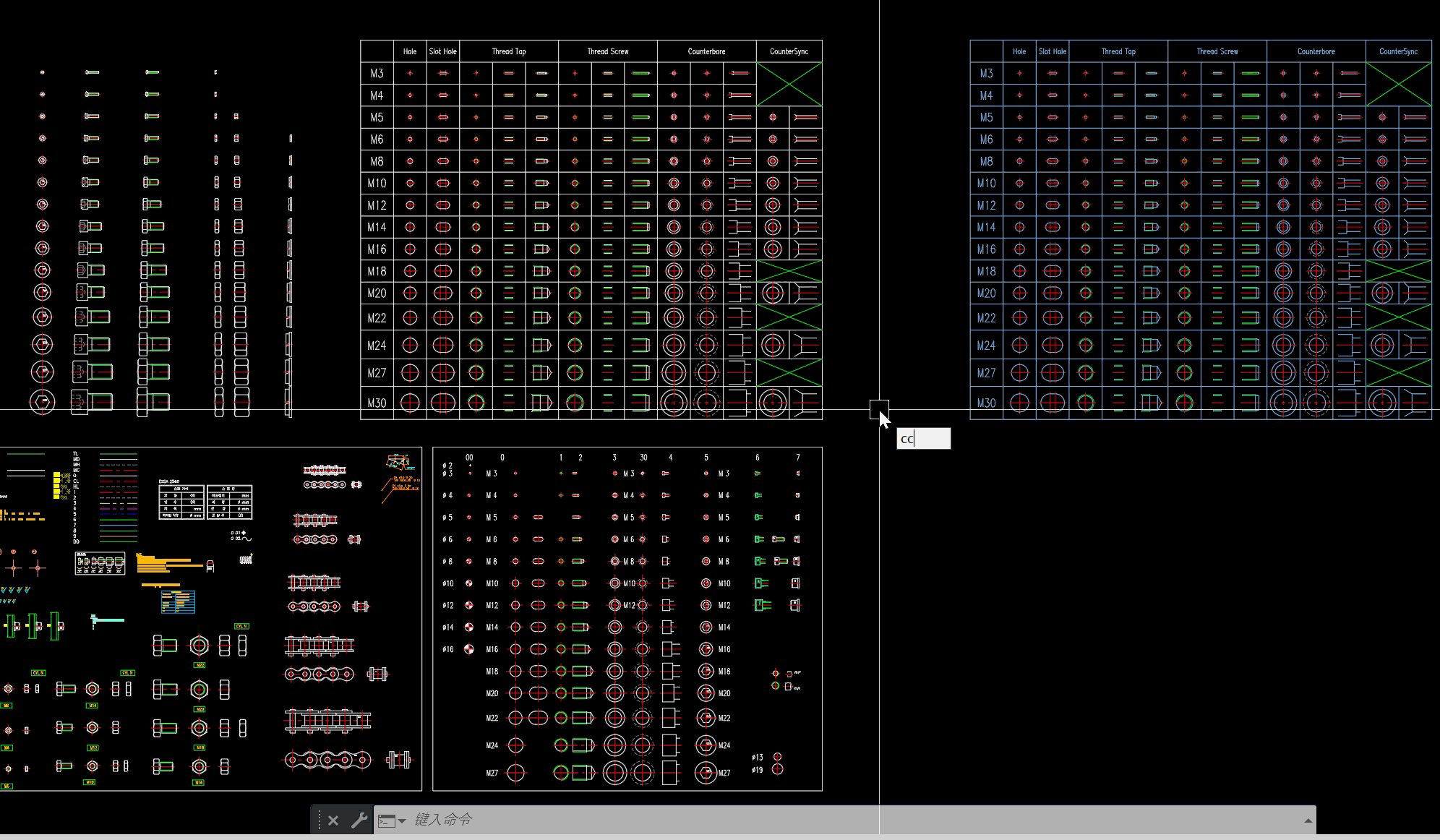Viewport: 1440px width, 840px height.
Task: Select the ø19 label in the lower panel
Action: pyautogui.click(x=757, y=770)
